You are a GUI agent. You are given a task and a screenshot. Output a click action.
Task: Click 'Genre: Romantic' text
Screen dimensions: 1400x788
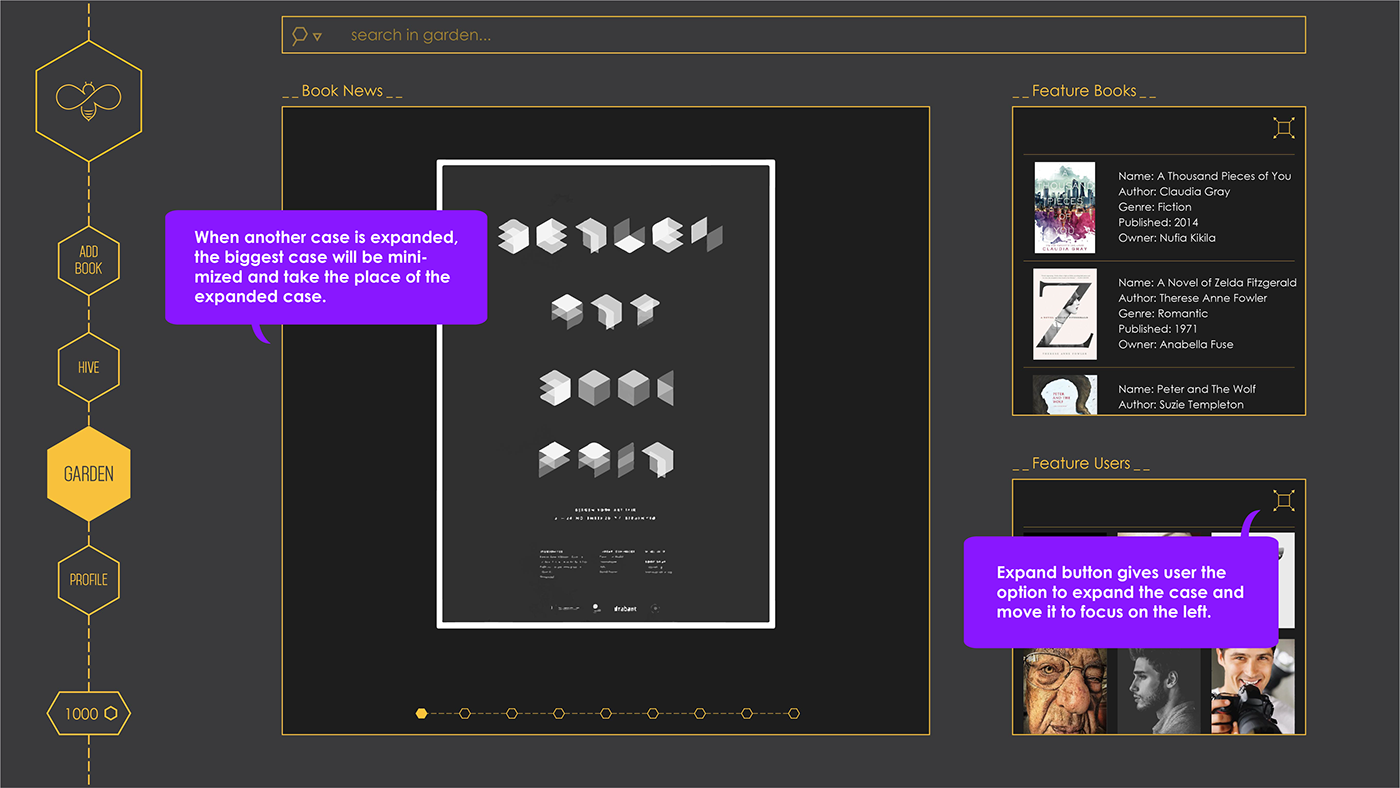(x=1163, y=313)
